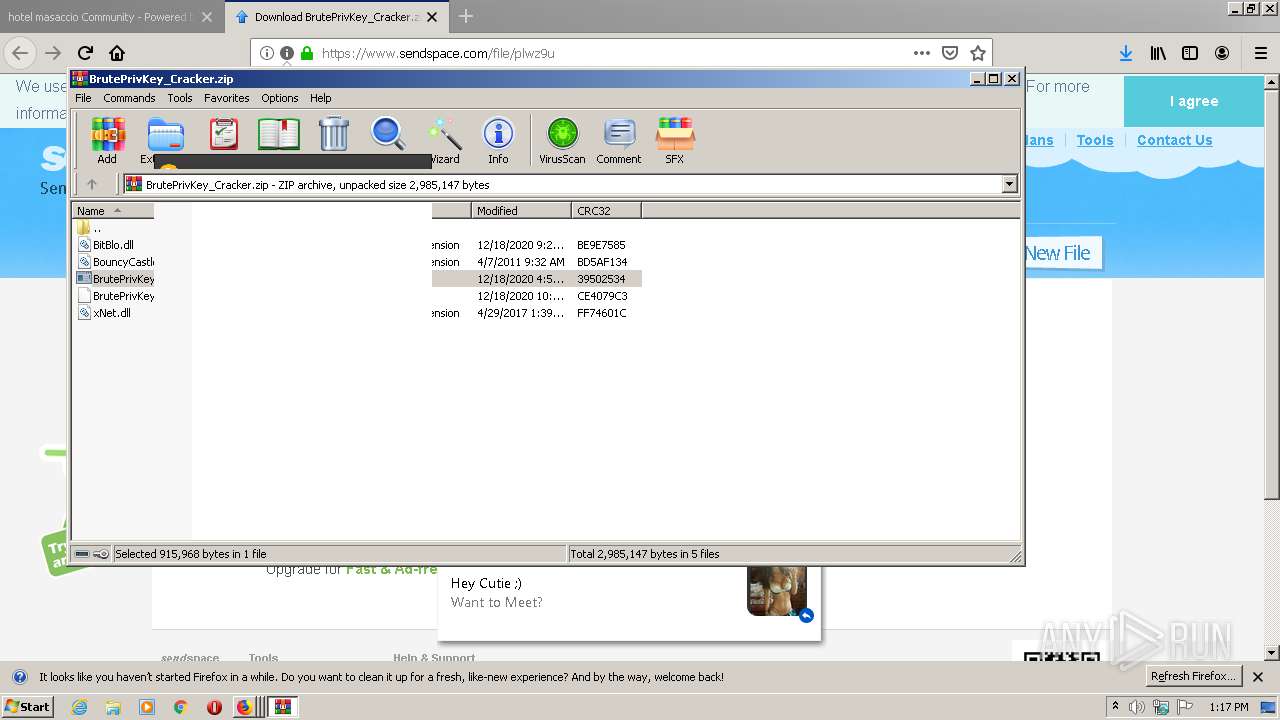Sort by CRC32 column header

(607, 211)
